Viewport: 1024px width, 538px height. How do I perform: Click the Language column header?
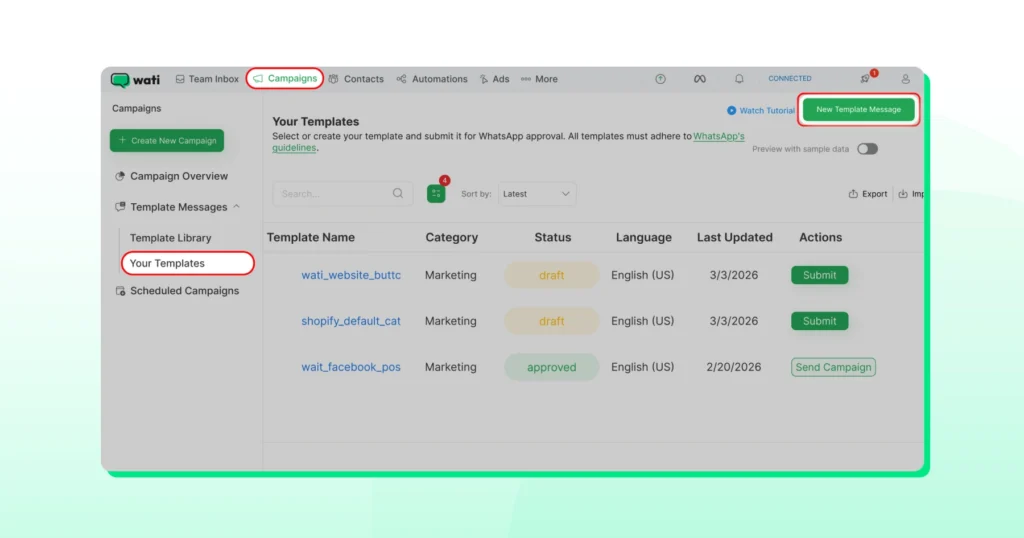pyautogui.click(x=643, y=238)
